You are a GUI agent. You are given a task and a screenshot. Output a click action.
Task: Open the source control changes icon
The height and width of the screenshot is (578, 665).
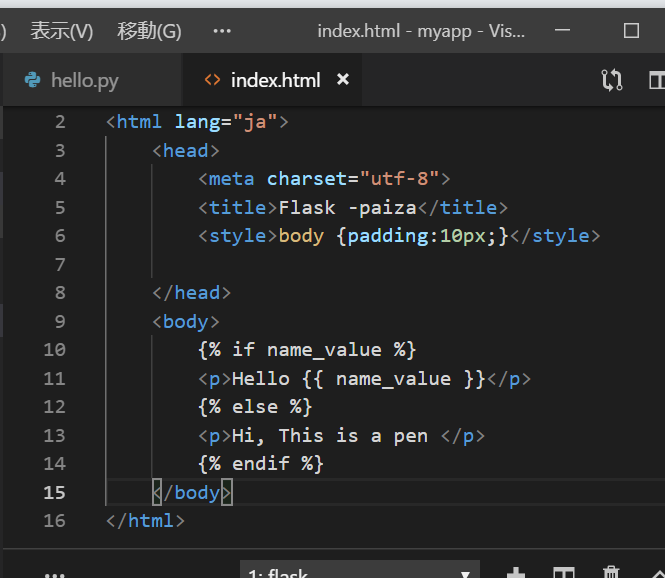coord(612,81)
